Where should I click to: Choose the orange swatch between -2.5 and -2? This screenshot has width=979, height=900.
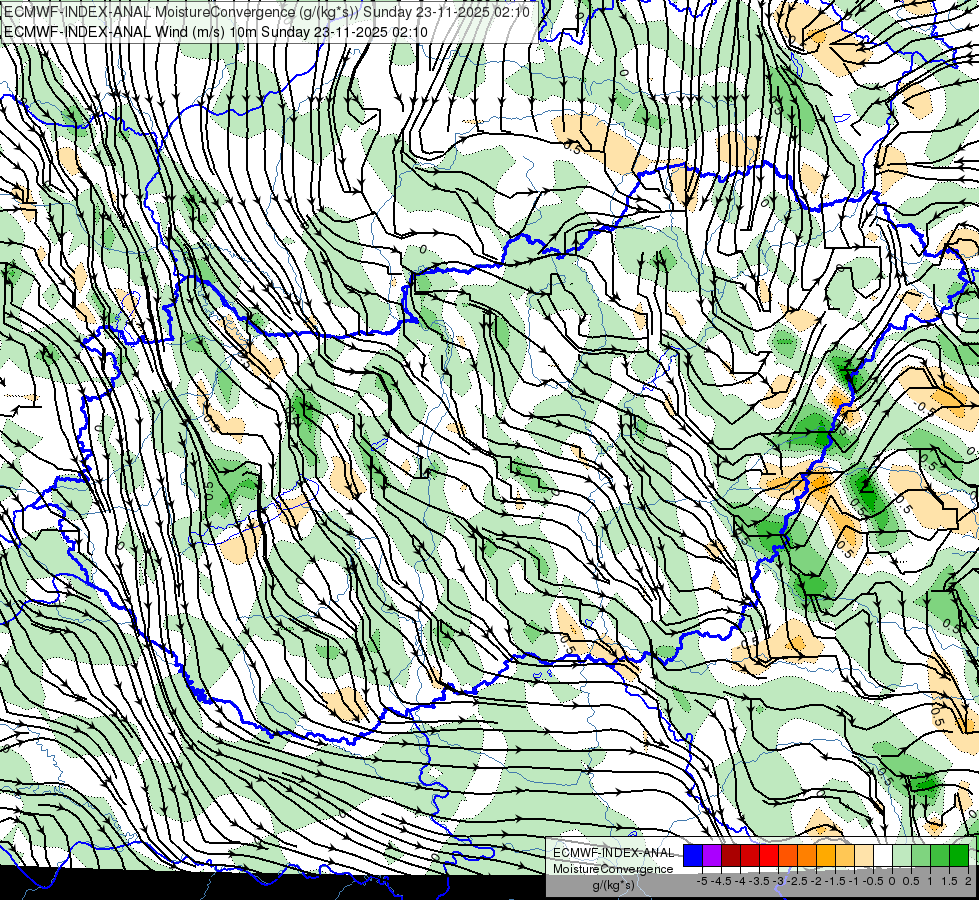tap(807, 856)
